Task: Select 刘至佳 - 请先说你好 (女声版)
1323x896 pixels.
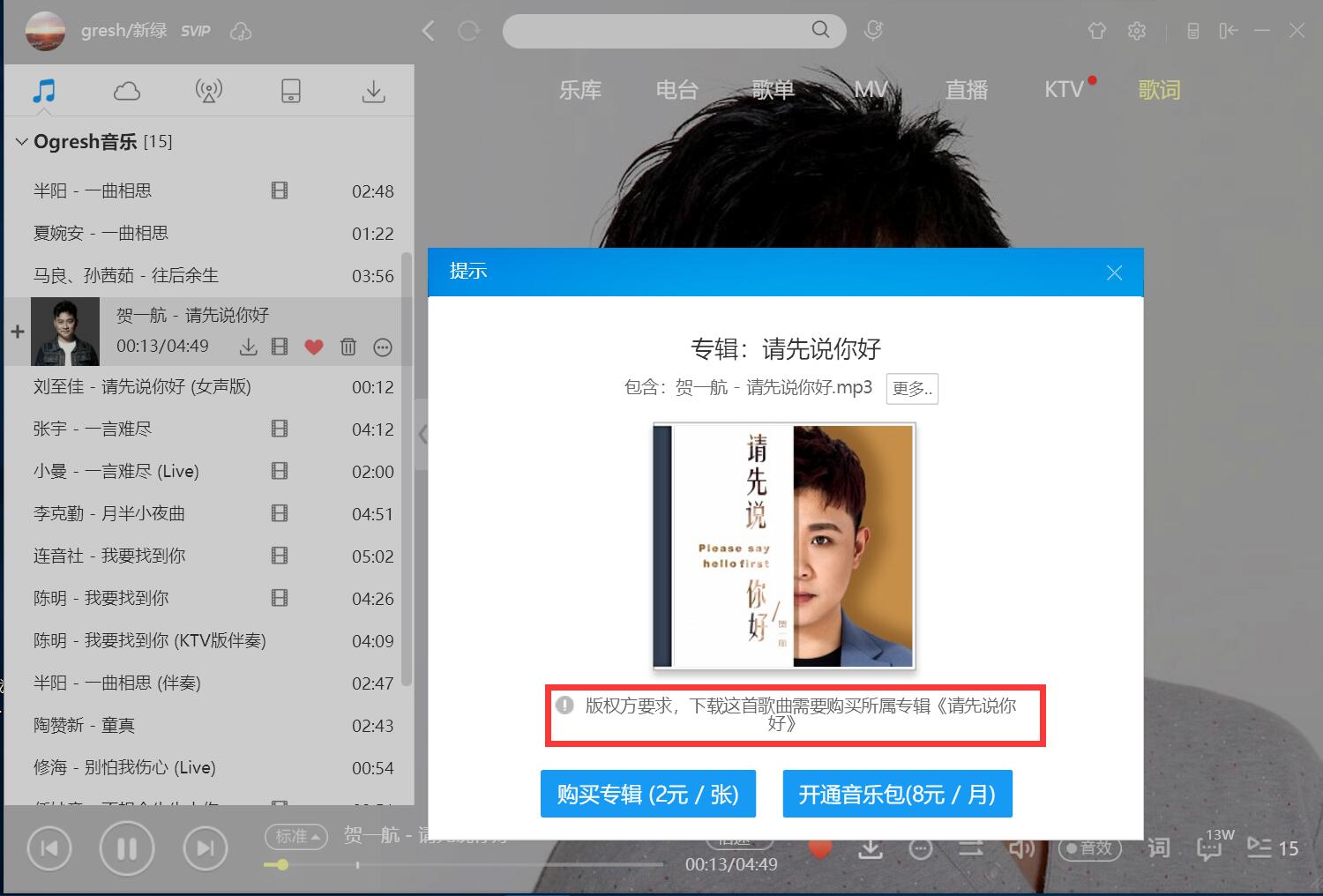Action: point(209,386)
